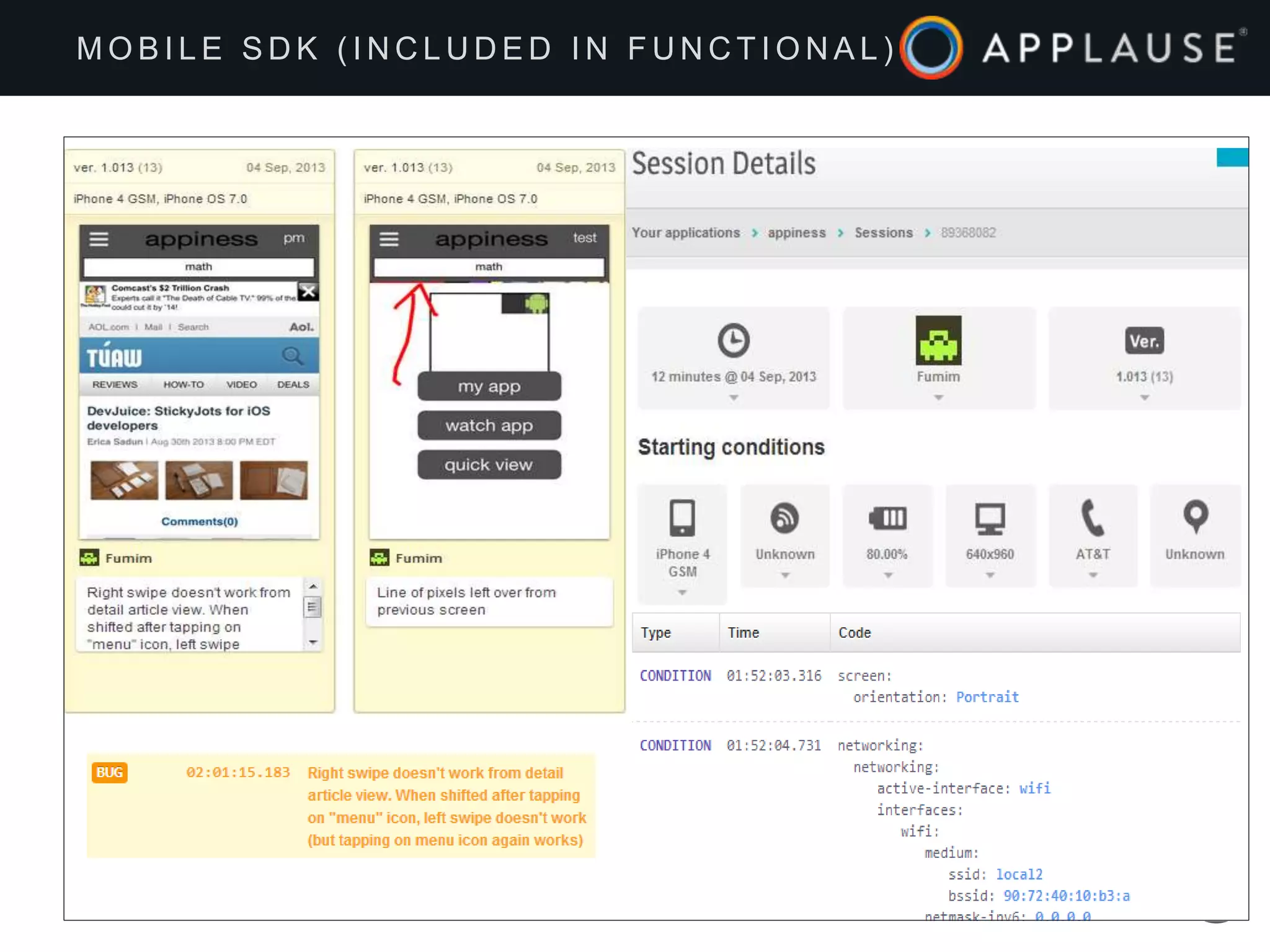
Task: Expand arrow under 1.013 (13) version tile
Action: 1144,398
